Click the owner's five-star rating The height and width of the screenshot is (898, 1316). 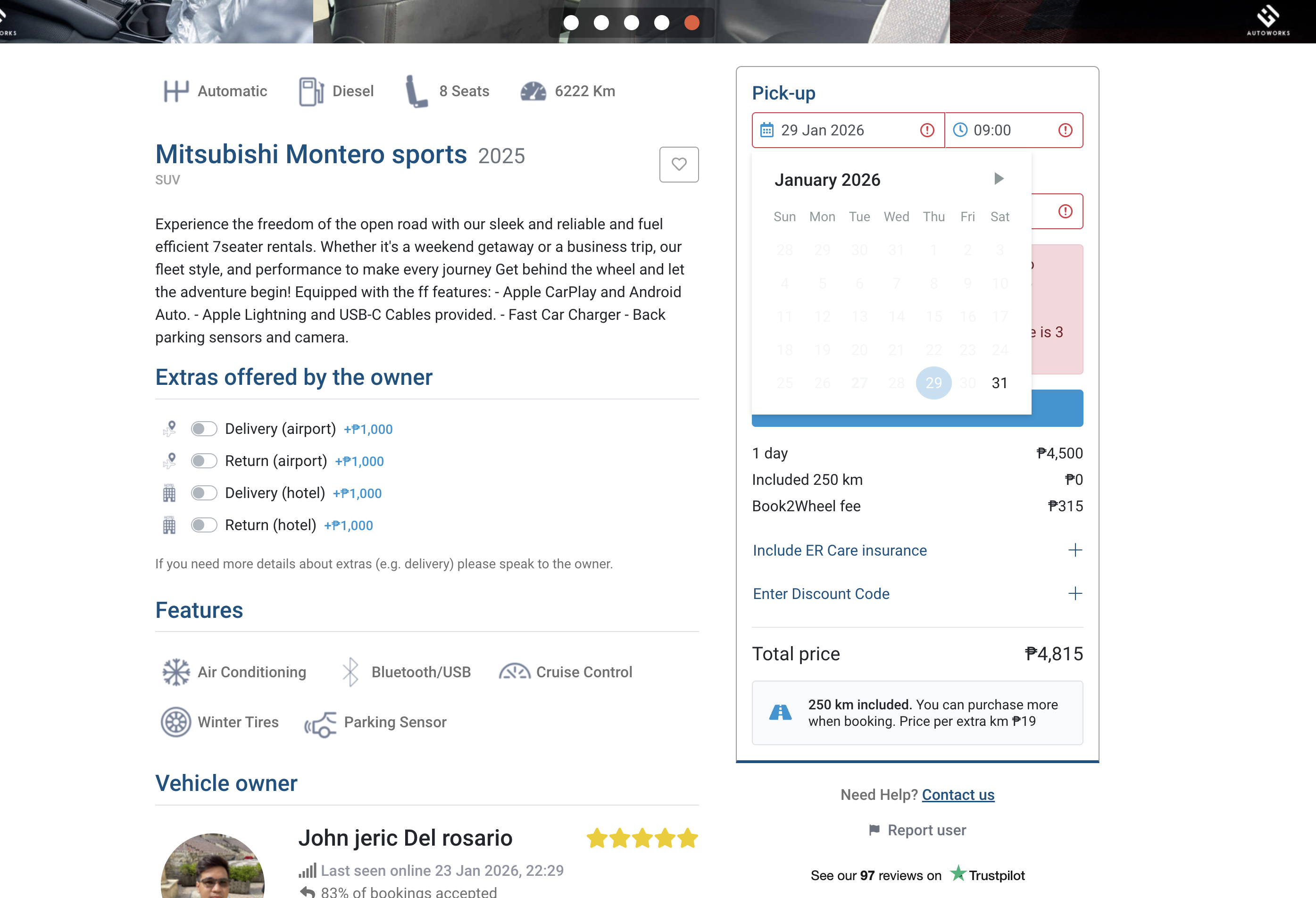tap(642, 838)
